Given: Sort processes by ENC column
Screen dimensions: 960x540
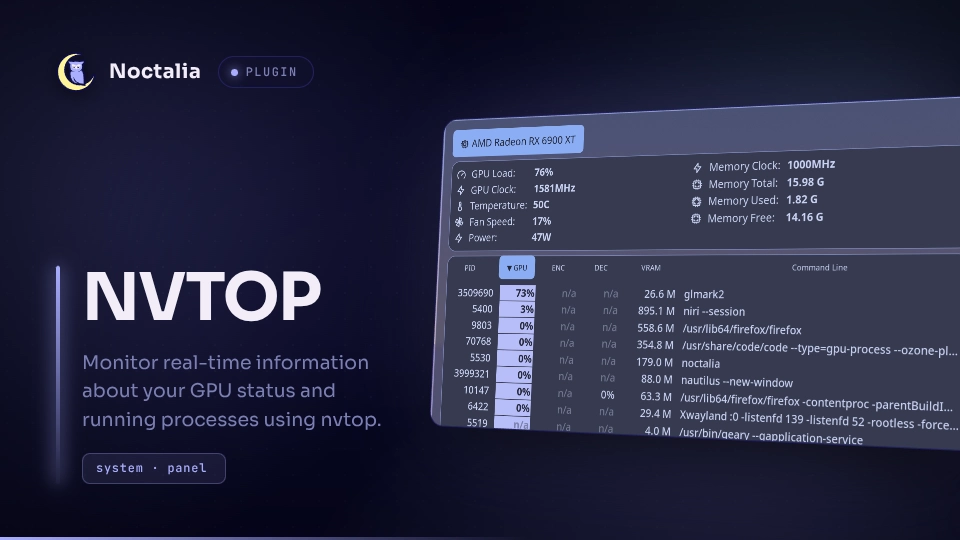Looking at the screenshot, I should tap(558, 268).
